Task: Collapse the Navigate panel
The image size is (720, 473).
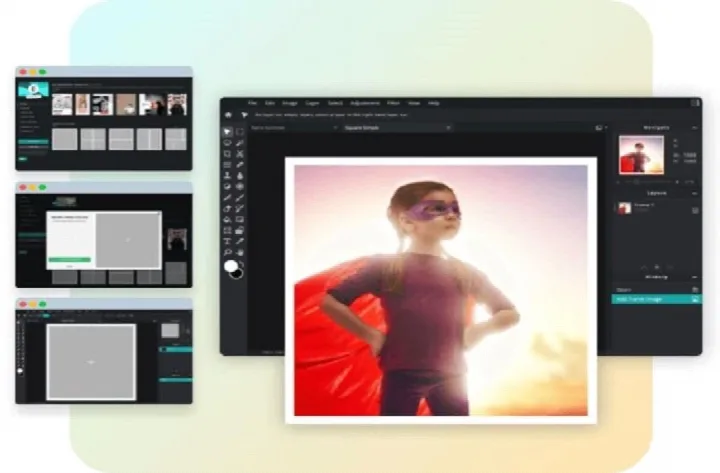Action: (694, 128)
